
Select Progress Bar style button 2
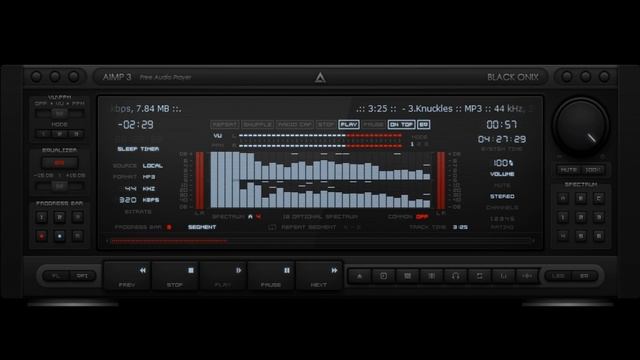[x=60, y=217]
